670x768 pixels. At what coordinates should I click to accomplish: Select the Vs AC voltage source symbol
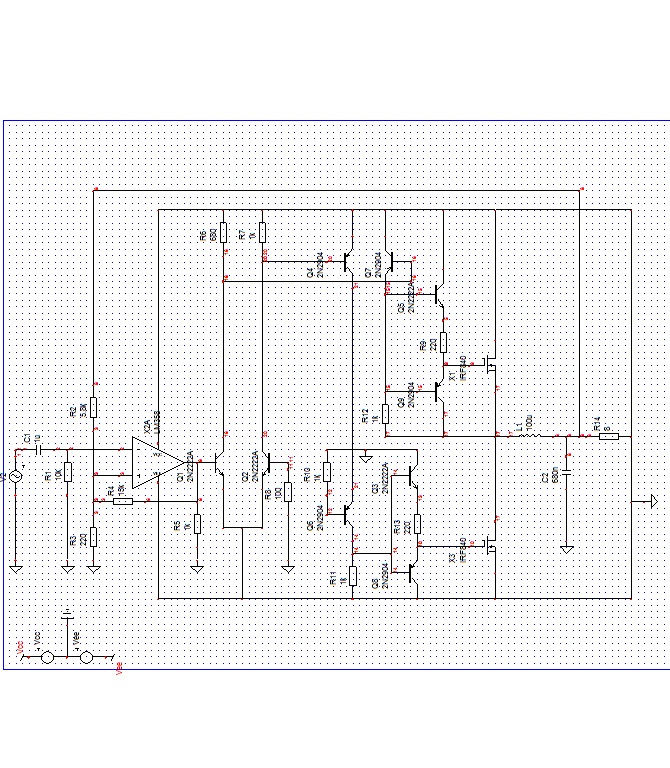click(16, 476)
